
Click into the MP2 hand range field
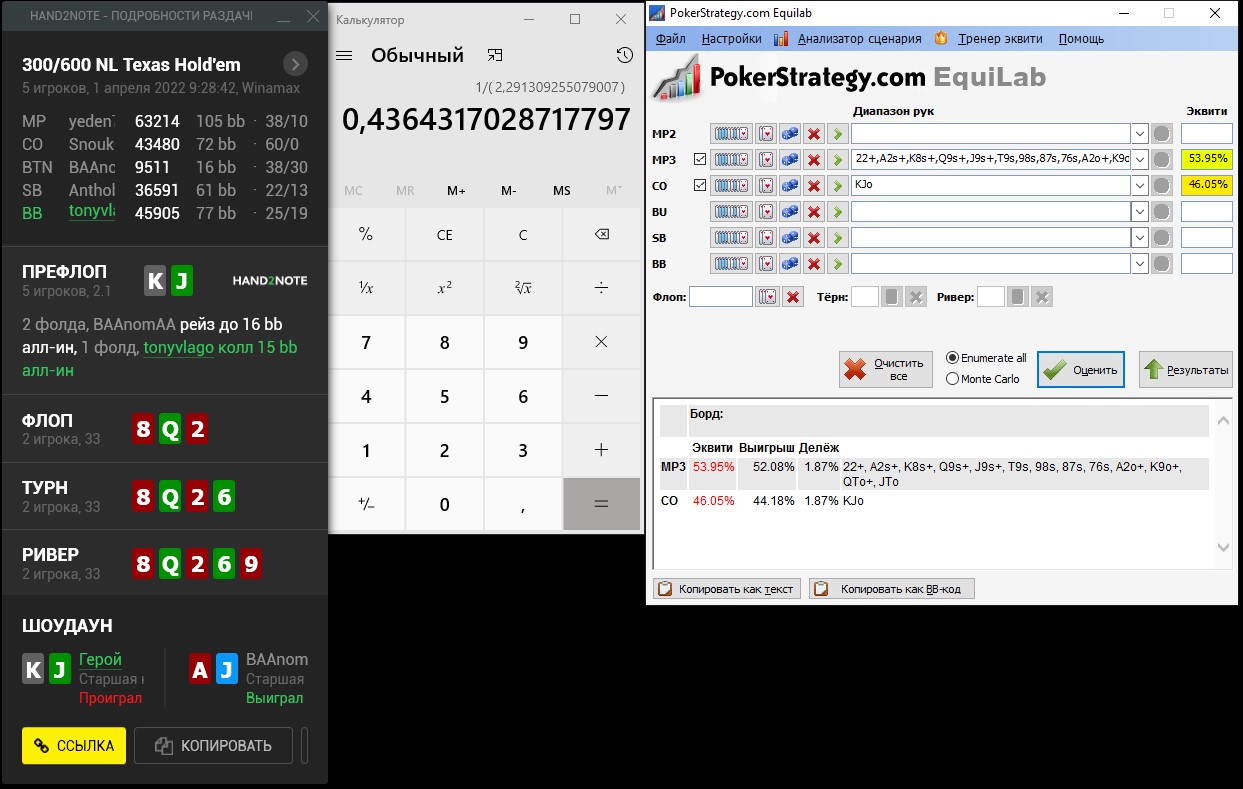pos(991,133)
